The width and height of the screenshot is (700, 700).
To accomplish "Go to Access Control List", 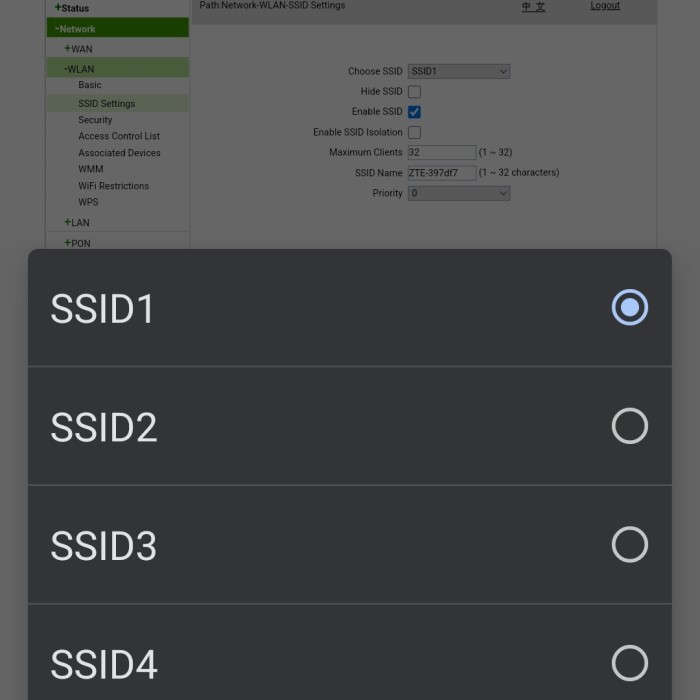I will [119, 136].
